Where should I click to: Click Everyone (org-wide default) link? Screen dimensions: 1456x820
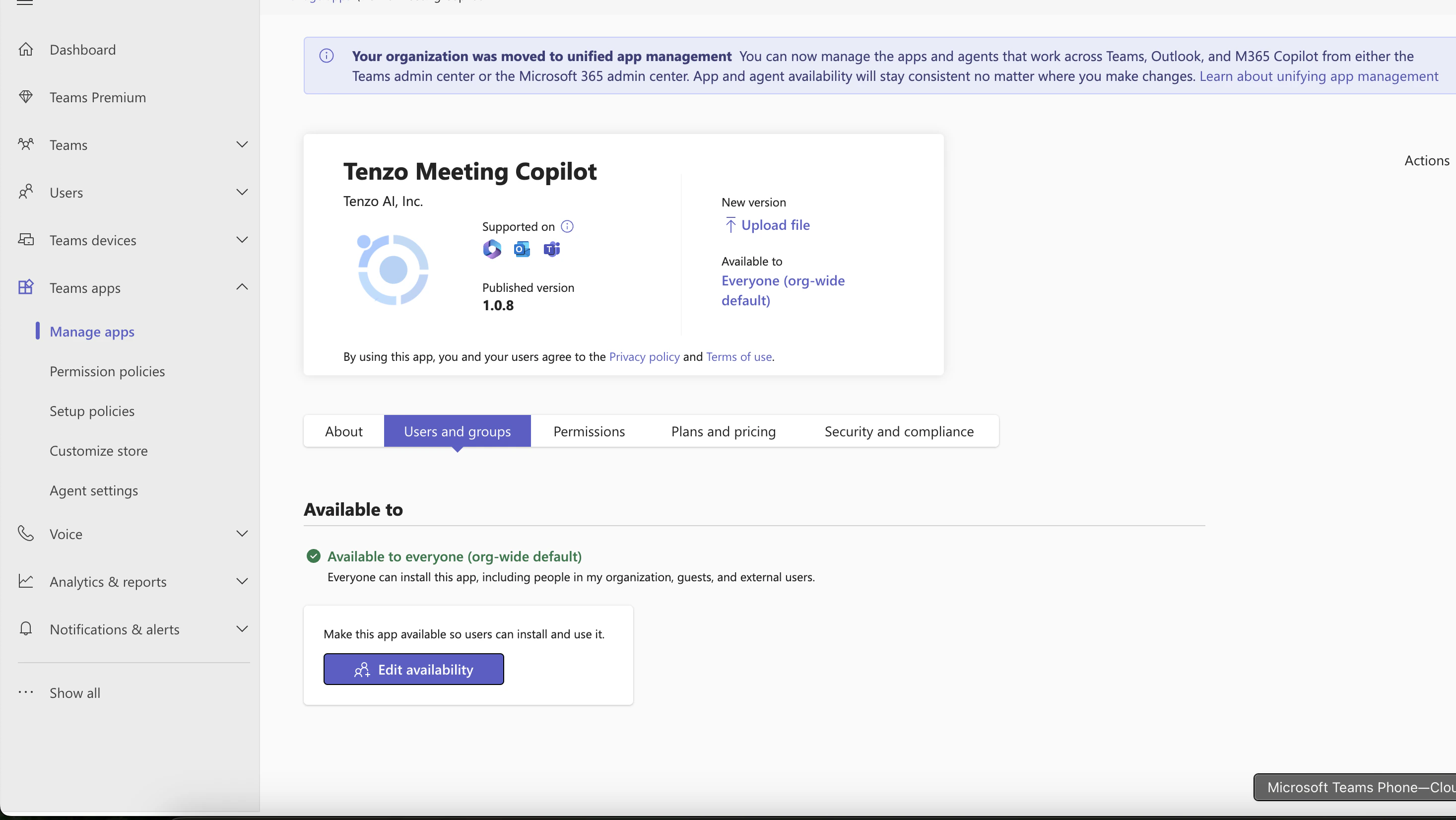click(x=783, y=291)
